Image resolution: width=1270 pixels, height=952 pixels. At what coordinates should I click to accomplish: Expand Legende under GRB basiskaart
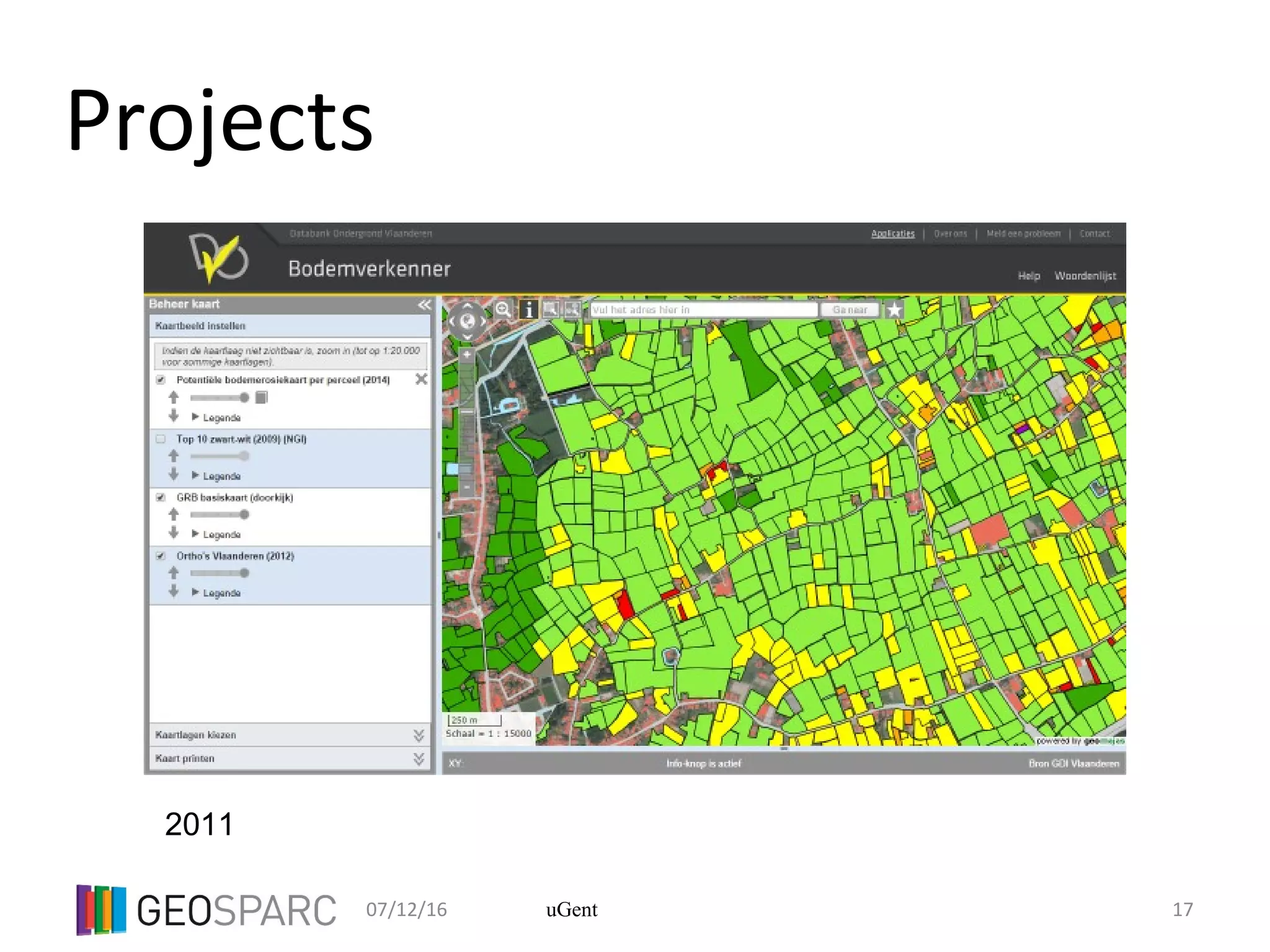pyautogui.click(x=215, y=534)
